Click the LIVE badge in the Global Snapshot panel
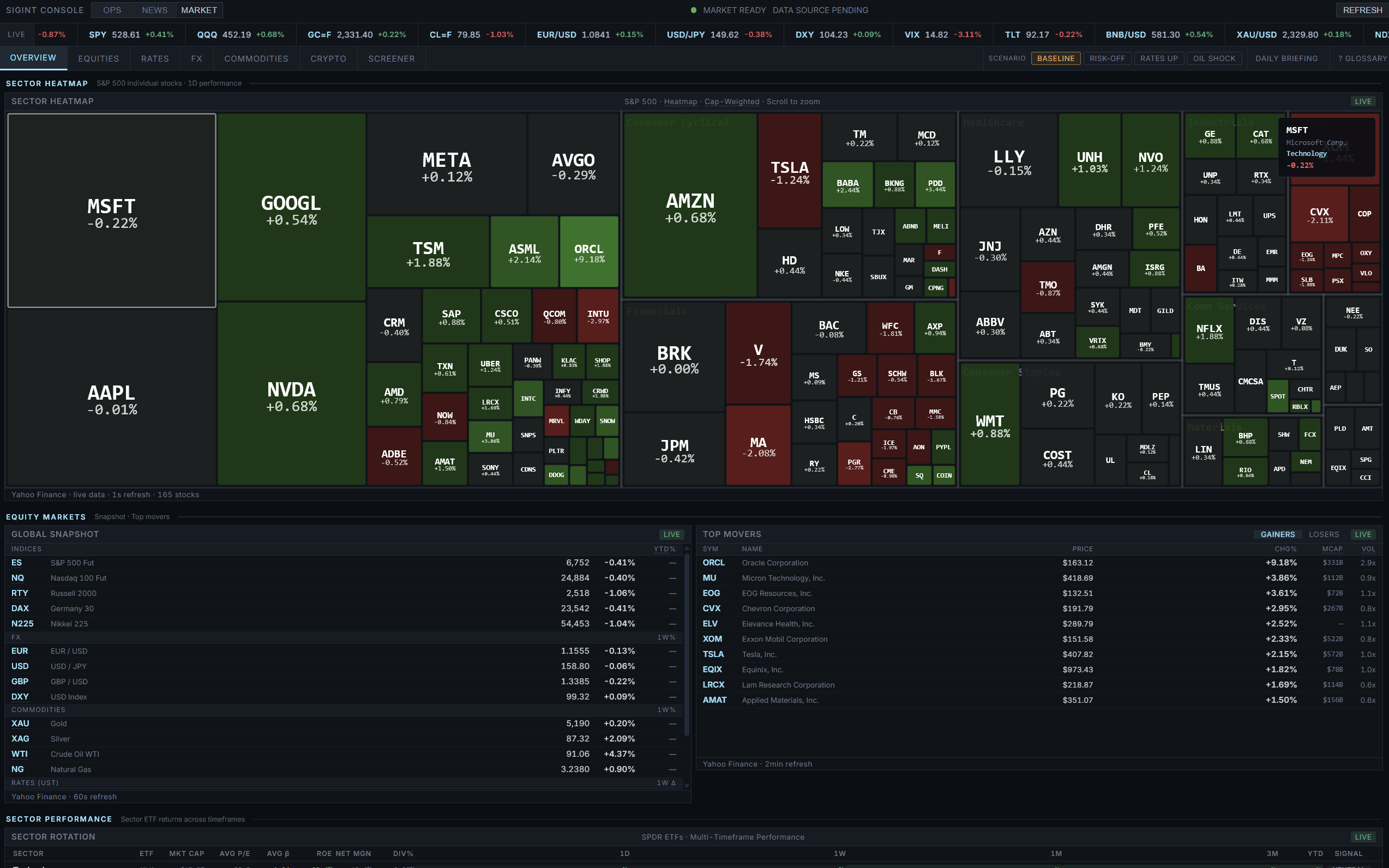Screen dimensions: 1389x868 coord(671,534)
